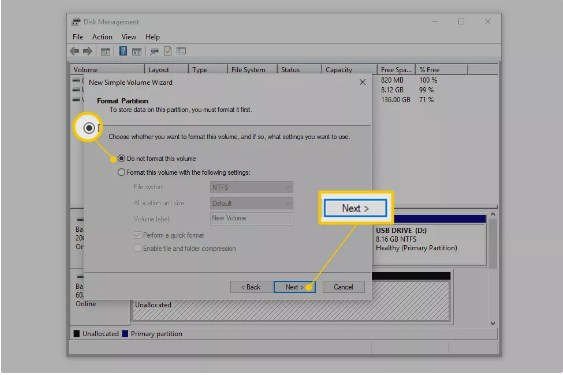Click the '71 %' free percentage cell
This screenshot has width=563, height=375.
tap(427, 99)
